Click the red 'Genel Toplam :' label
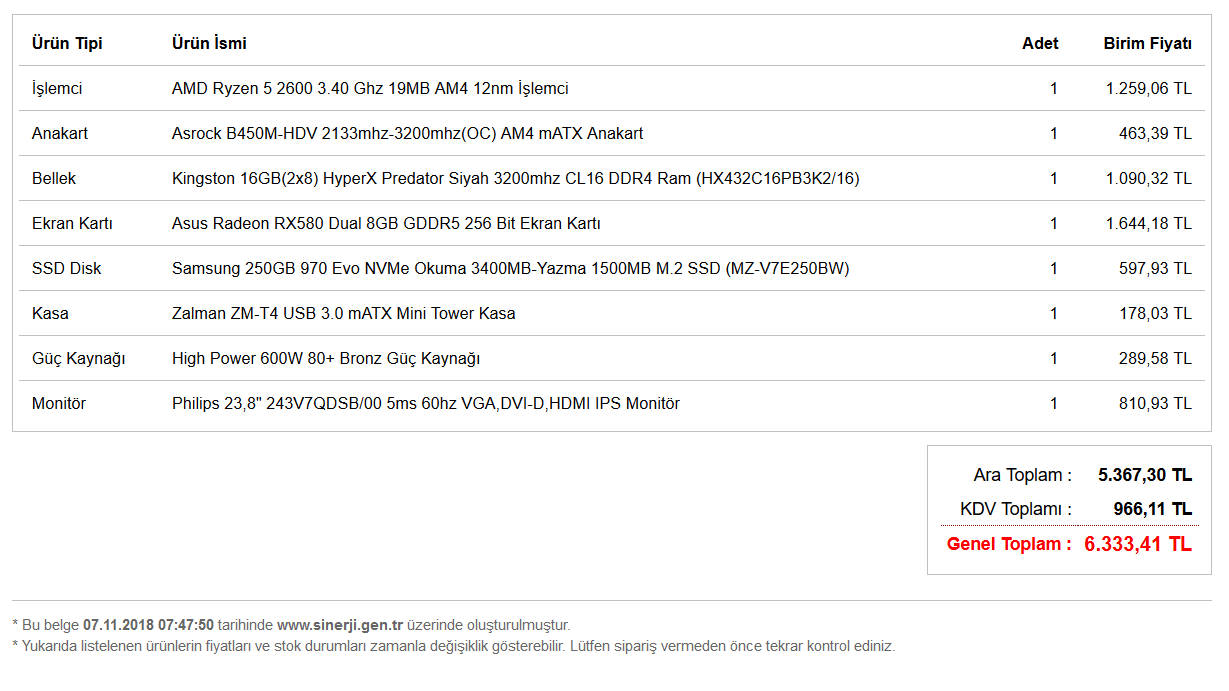 pyautogui.click(x=1010, y=544)
